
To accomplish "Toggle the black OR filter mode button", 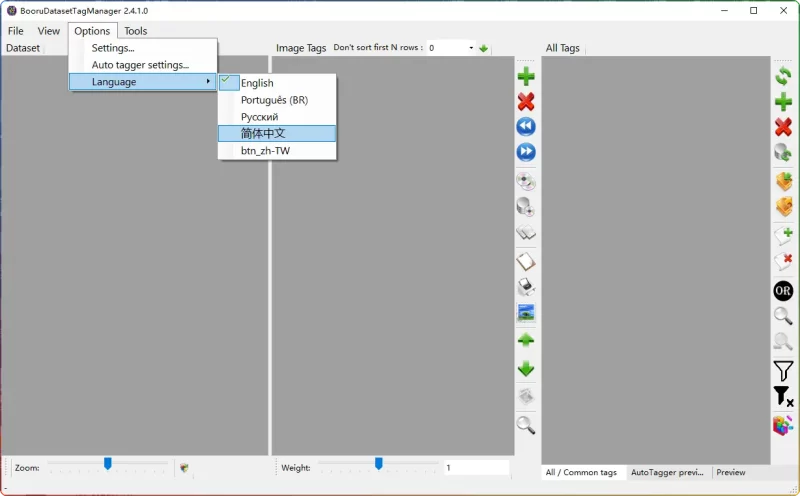I will coord(783,291).
